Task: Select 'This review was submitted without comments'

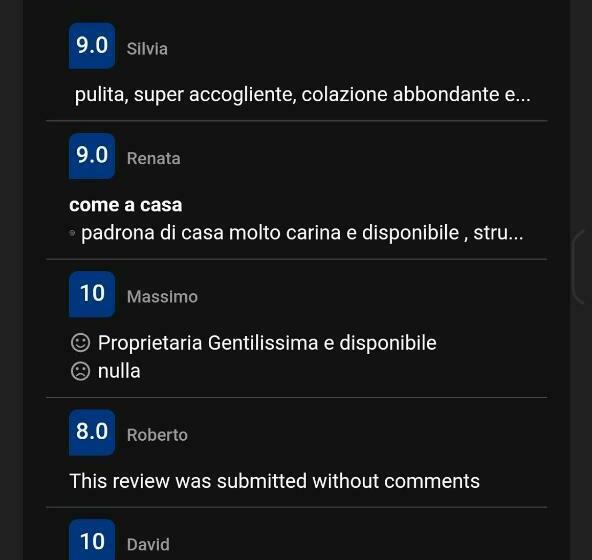Action: [x=274, y=481]
